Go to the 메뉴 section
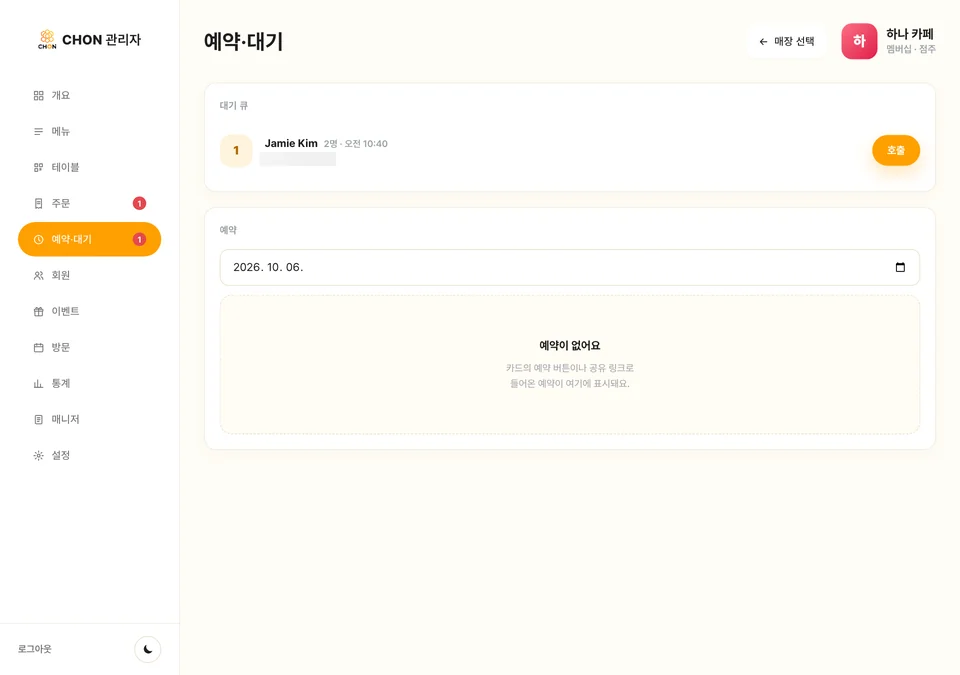960x675 pixels. (x=89, y=132)
